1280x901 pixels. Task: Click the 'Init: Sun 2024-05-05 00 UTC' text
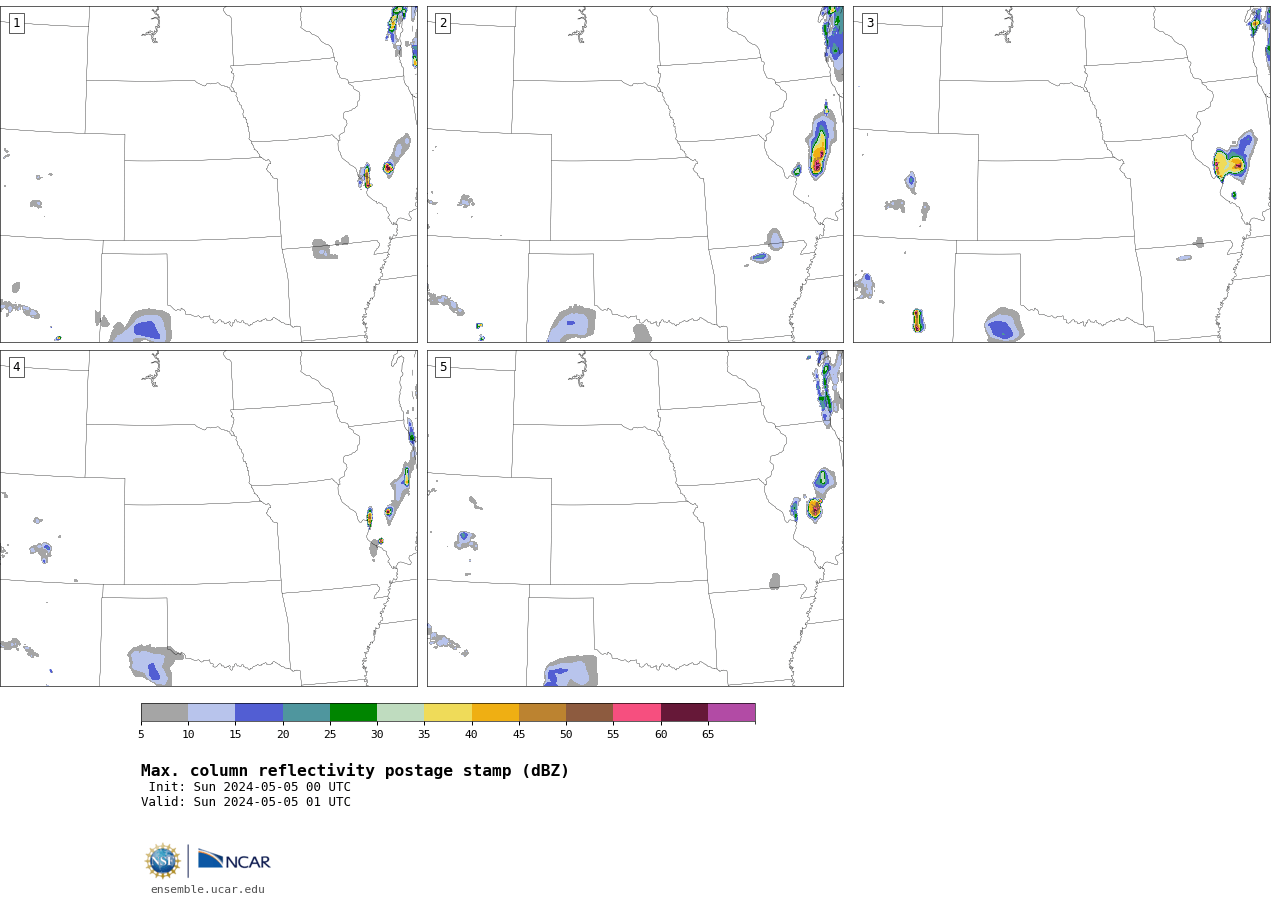coord(250,787)
